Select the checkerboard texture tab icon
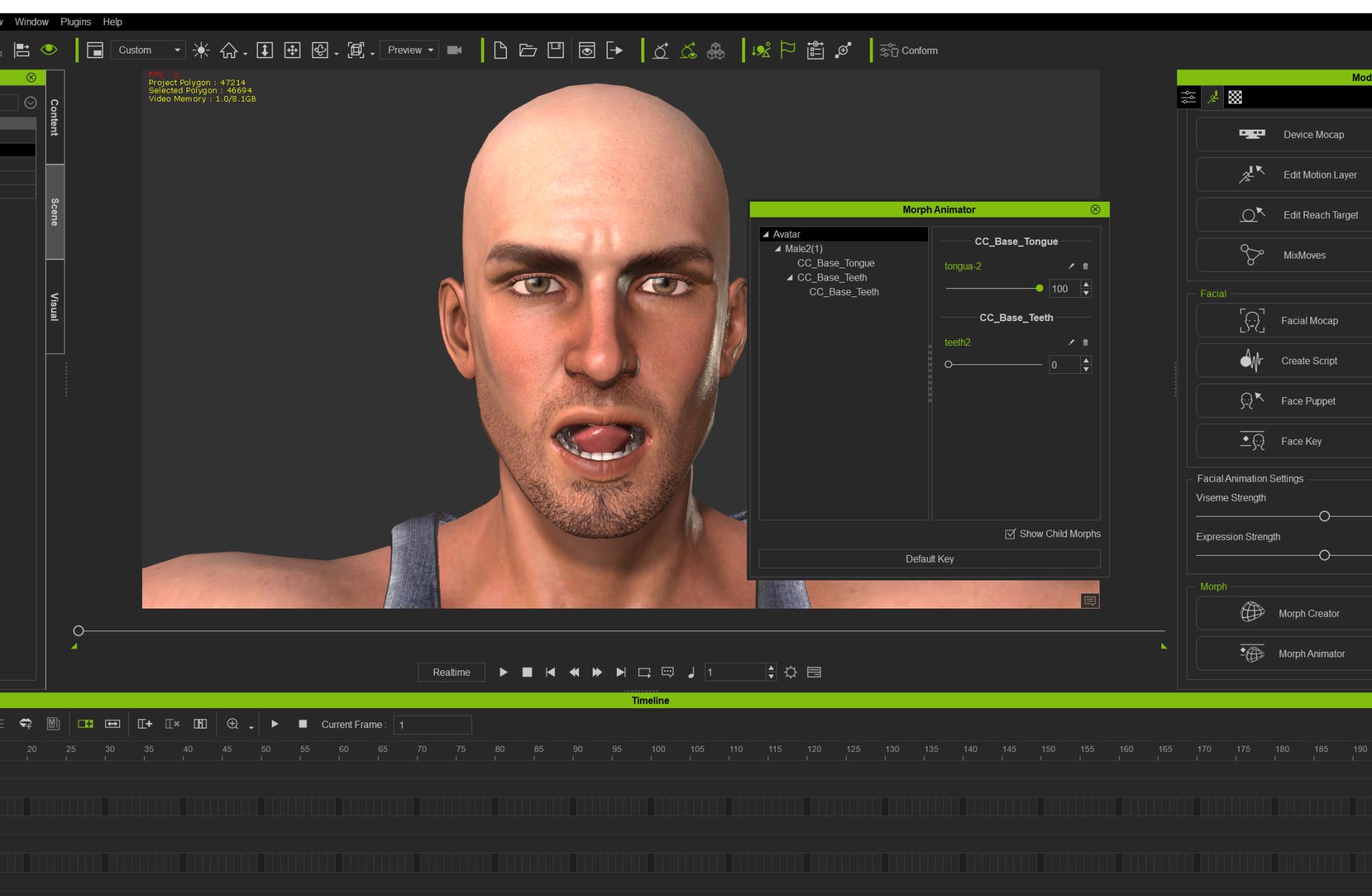 [x=1235, y=97]
